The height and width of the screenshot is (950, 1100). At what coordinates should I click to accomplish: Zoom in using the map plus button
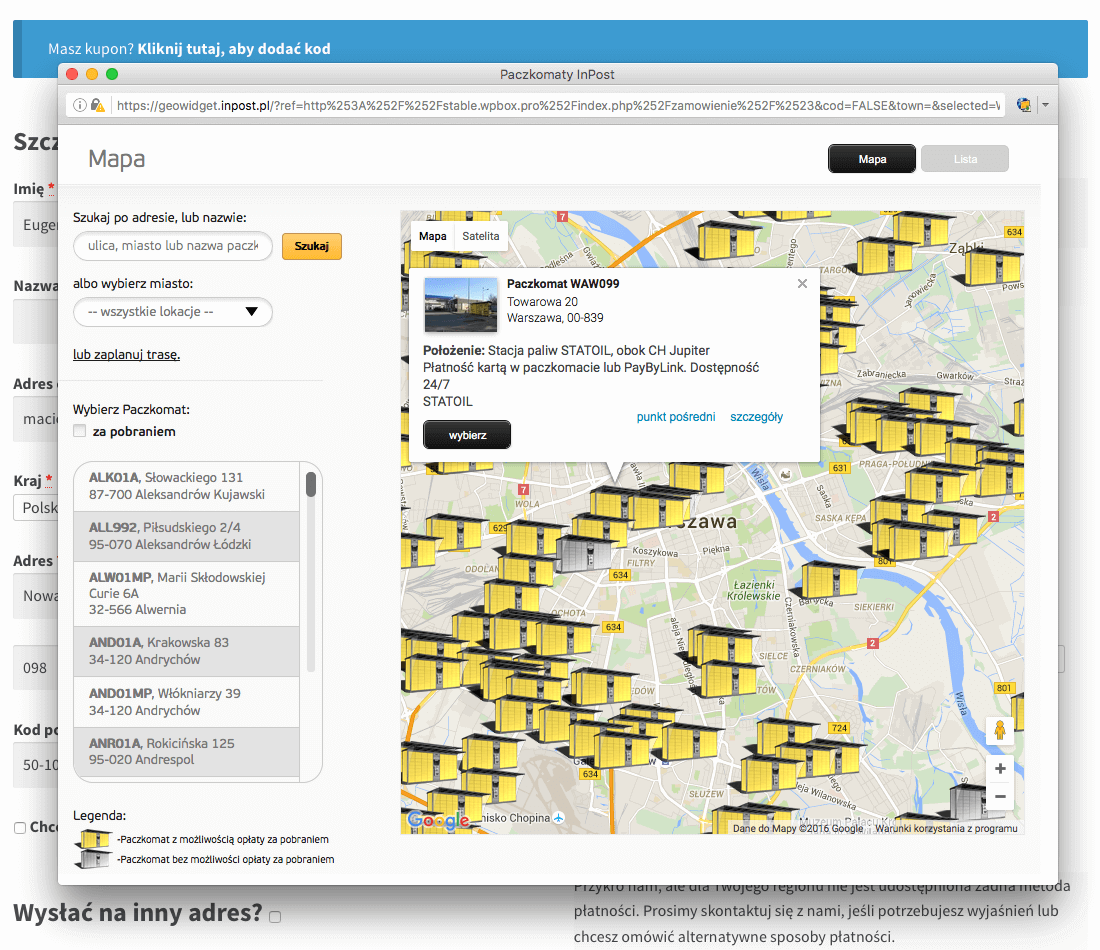click(x=999, y=769)
